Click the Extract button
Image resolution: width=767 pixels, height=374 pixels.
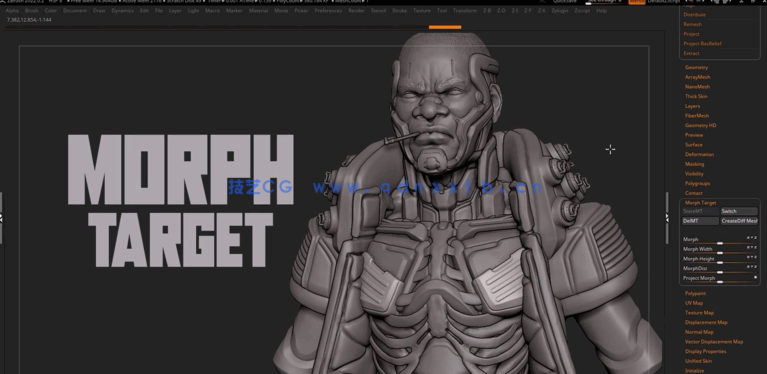(692, 53)
